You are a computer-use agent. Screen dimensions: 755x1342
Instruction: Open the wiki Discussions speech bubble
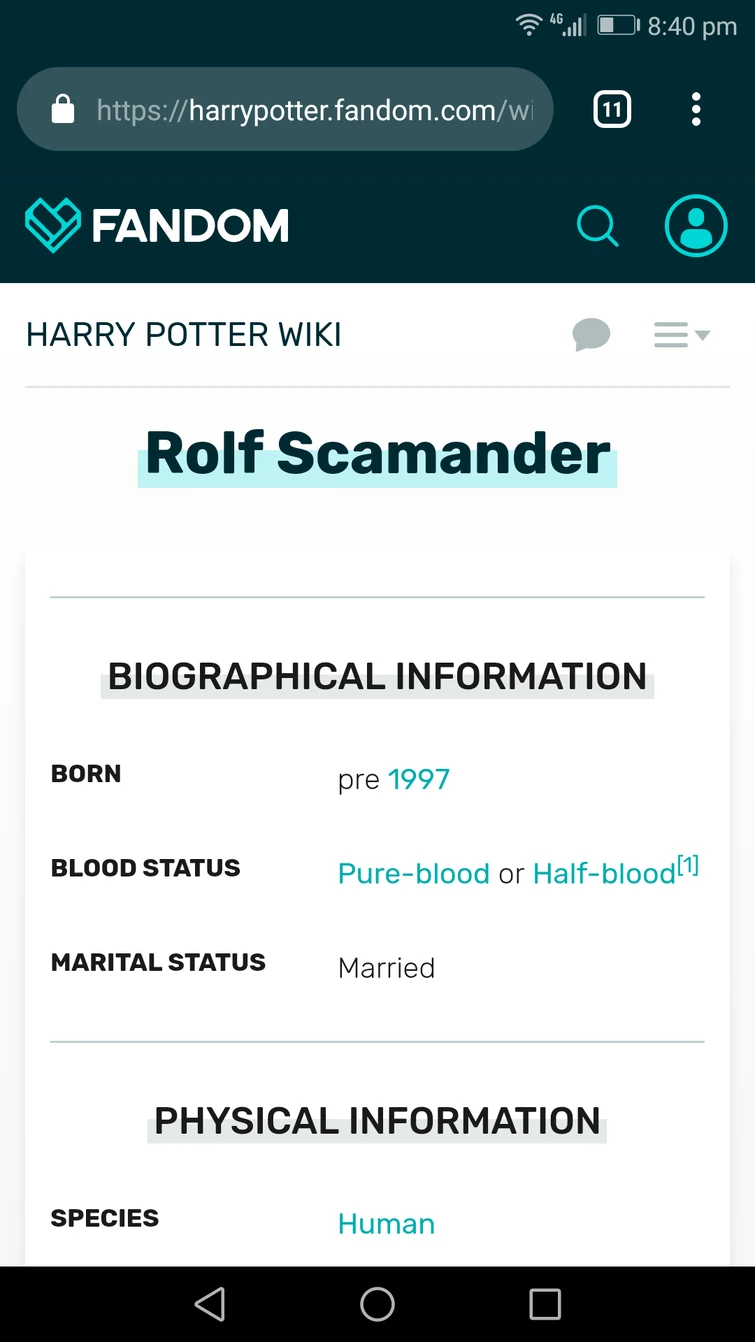point(591,334)
